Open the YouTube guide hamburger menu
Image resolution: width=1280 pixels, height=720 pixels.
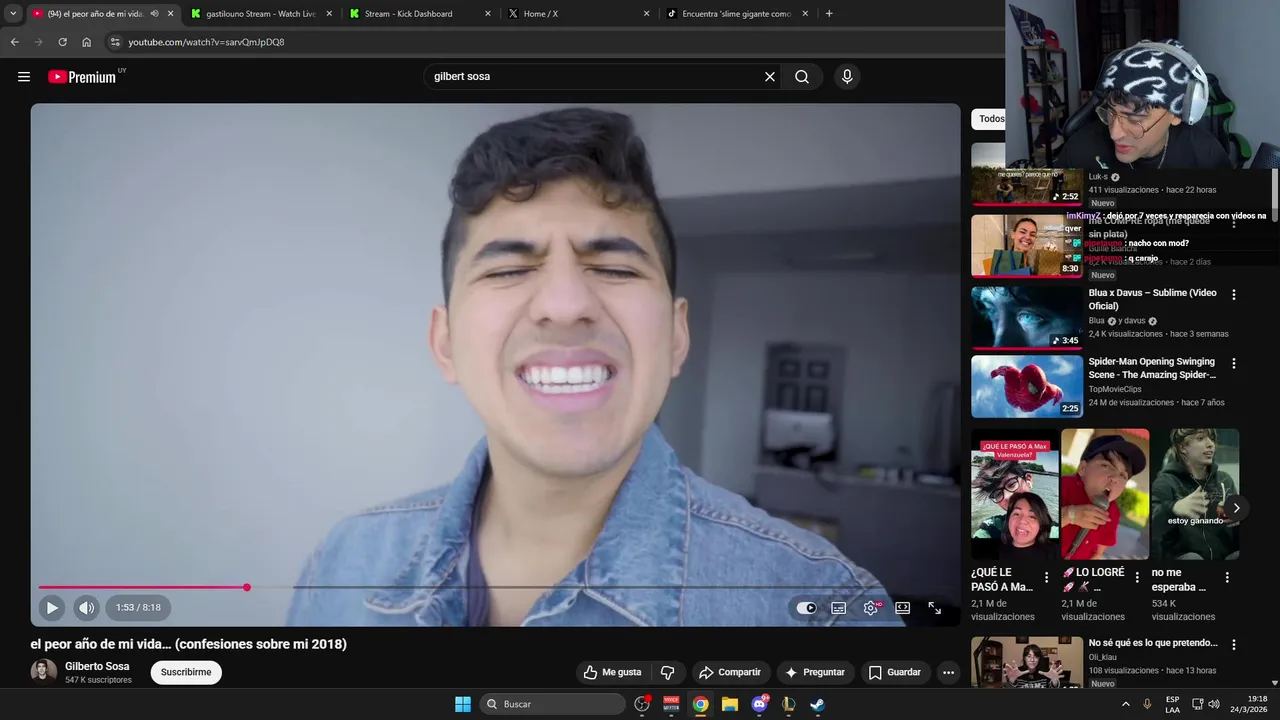[24, 77]
